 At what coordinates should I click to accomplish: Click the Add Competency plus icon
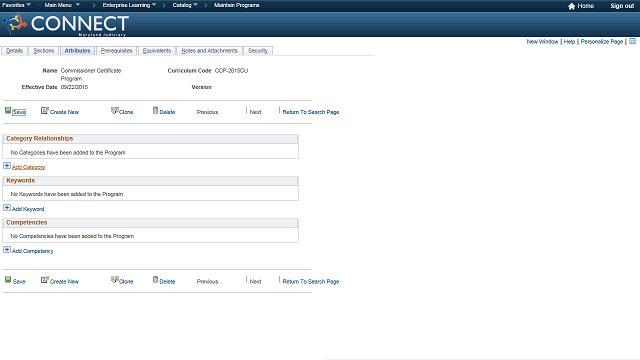pos(7,249)
